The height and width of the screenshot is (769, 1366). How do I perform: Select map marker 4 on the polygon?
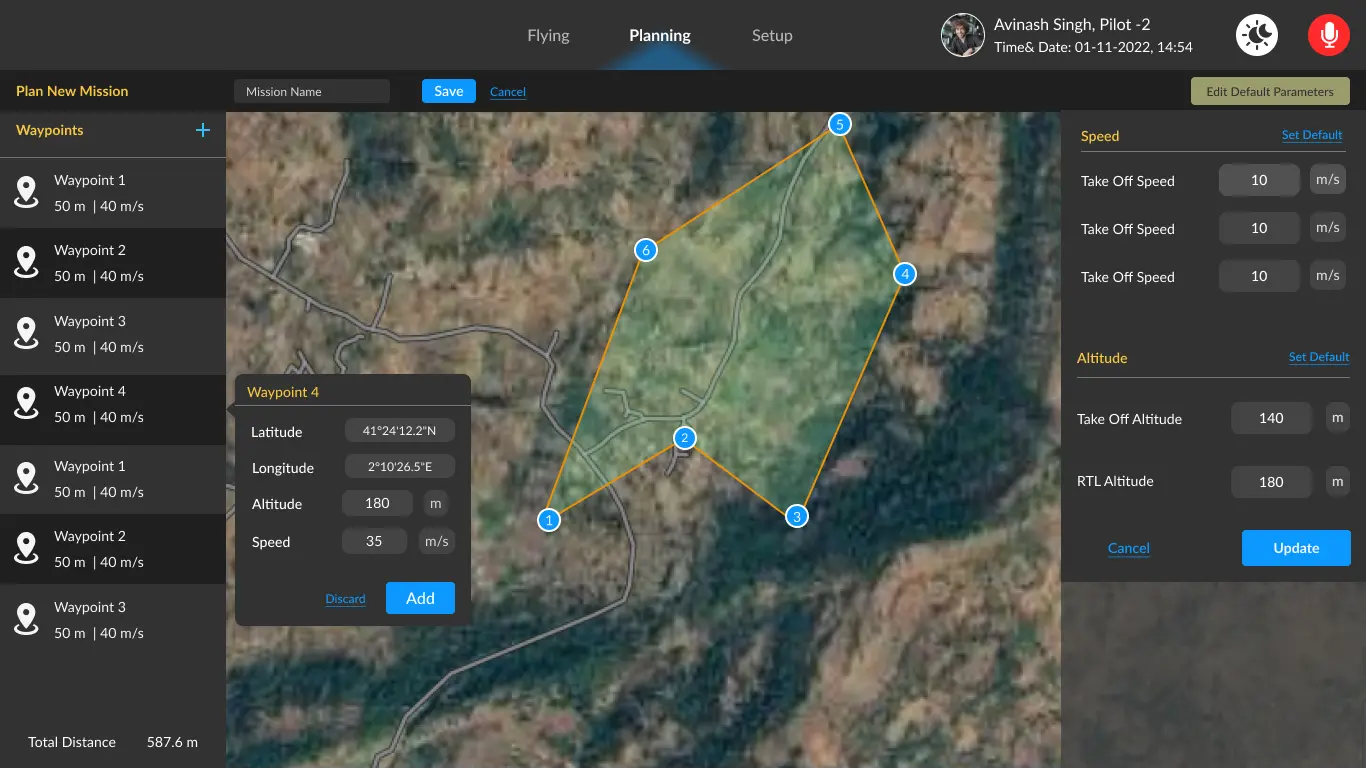(905, 274)
